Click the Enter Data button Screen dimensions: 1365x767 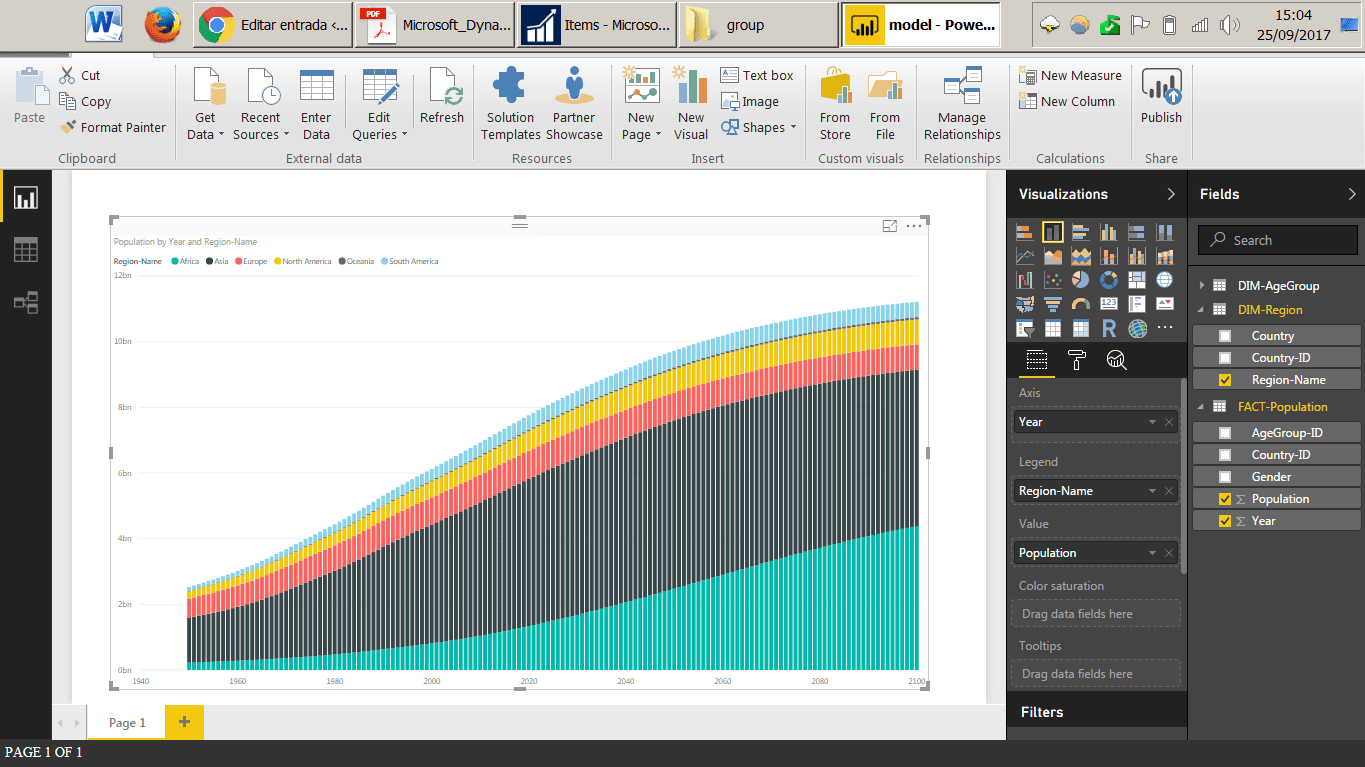pyautogui.click(x=316, y=104)
